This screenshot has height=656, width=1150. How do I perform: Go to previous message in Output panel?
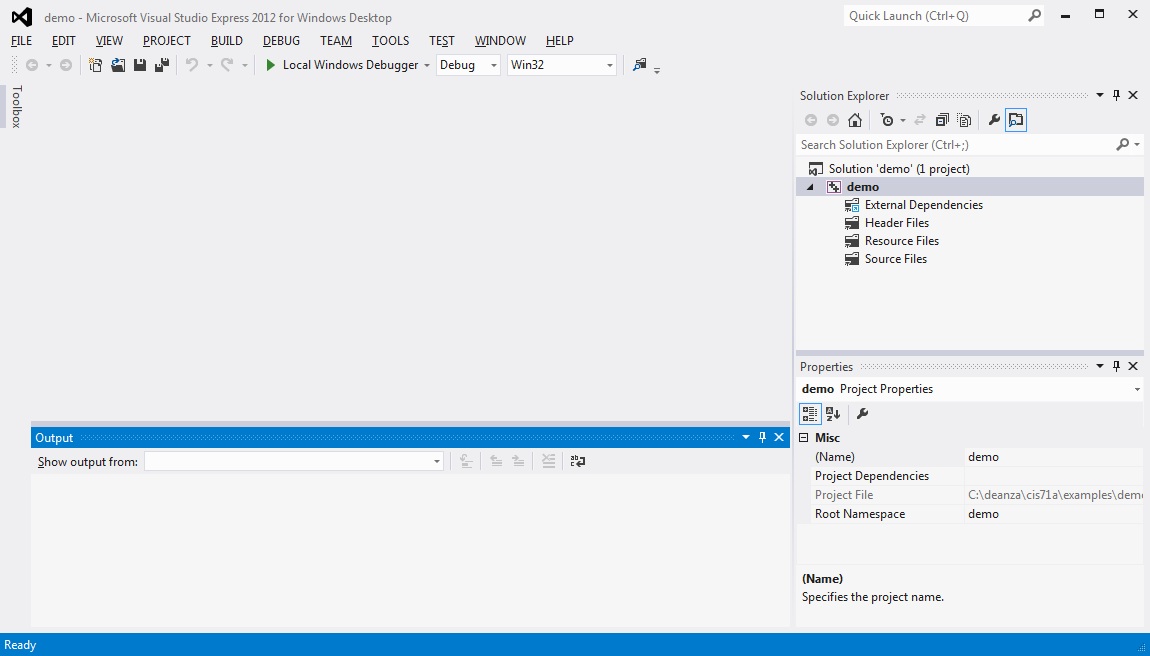pos(497,461)
